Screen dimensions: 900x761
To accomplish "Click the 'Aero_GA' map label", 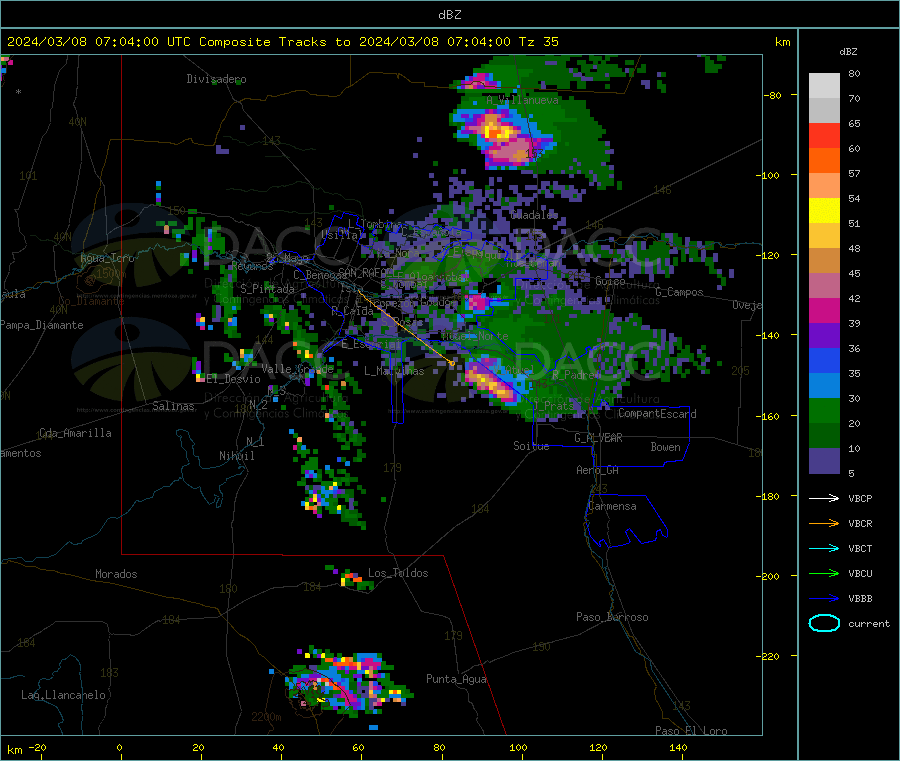I will point(597,470).
